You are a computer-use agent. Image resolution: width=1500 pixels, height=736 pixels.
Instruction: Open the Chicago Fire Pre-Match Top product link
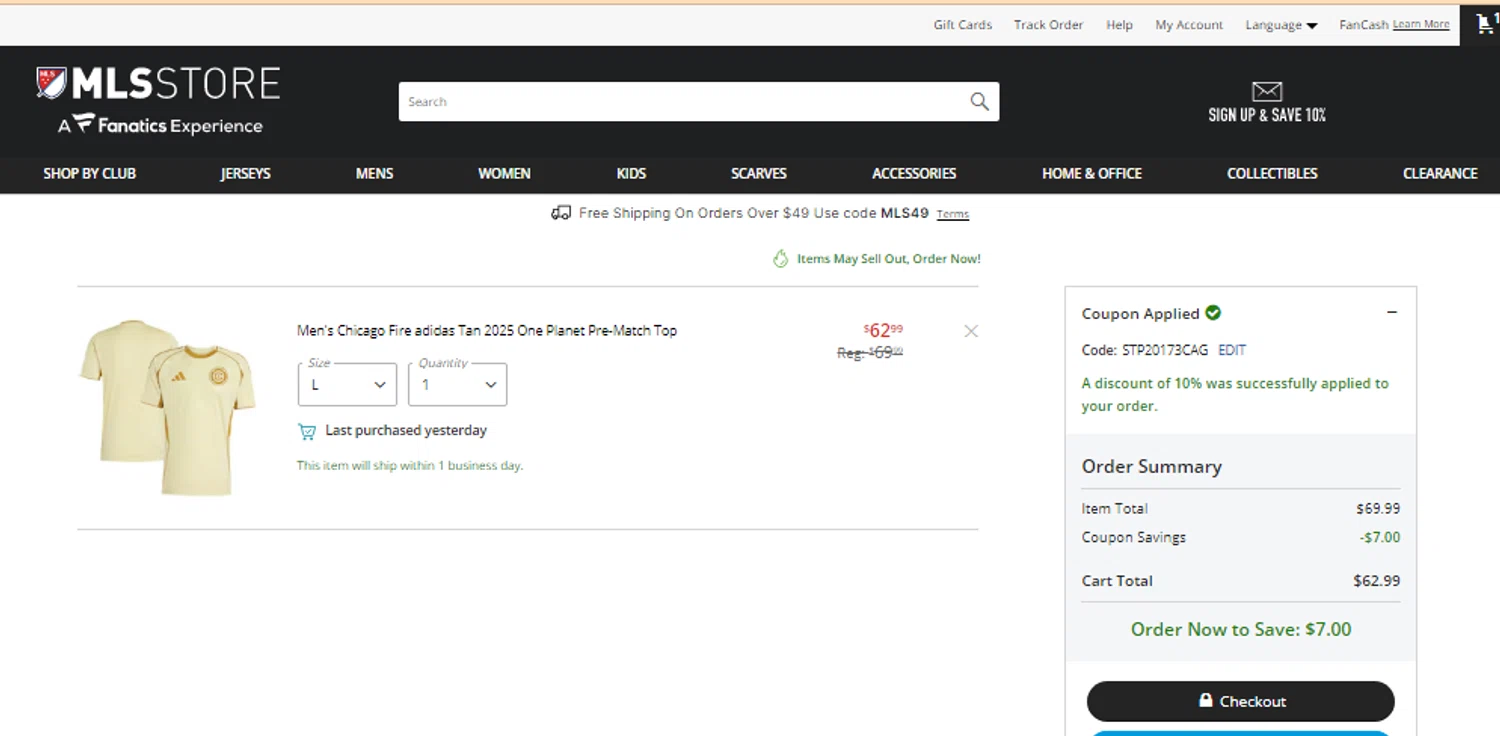[x=487, y=331]
